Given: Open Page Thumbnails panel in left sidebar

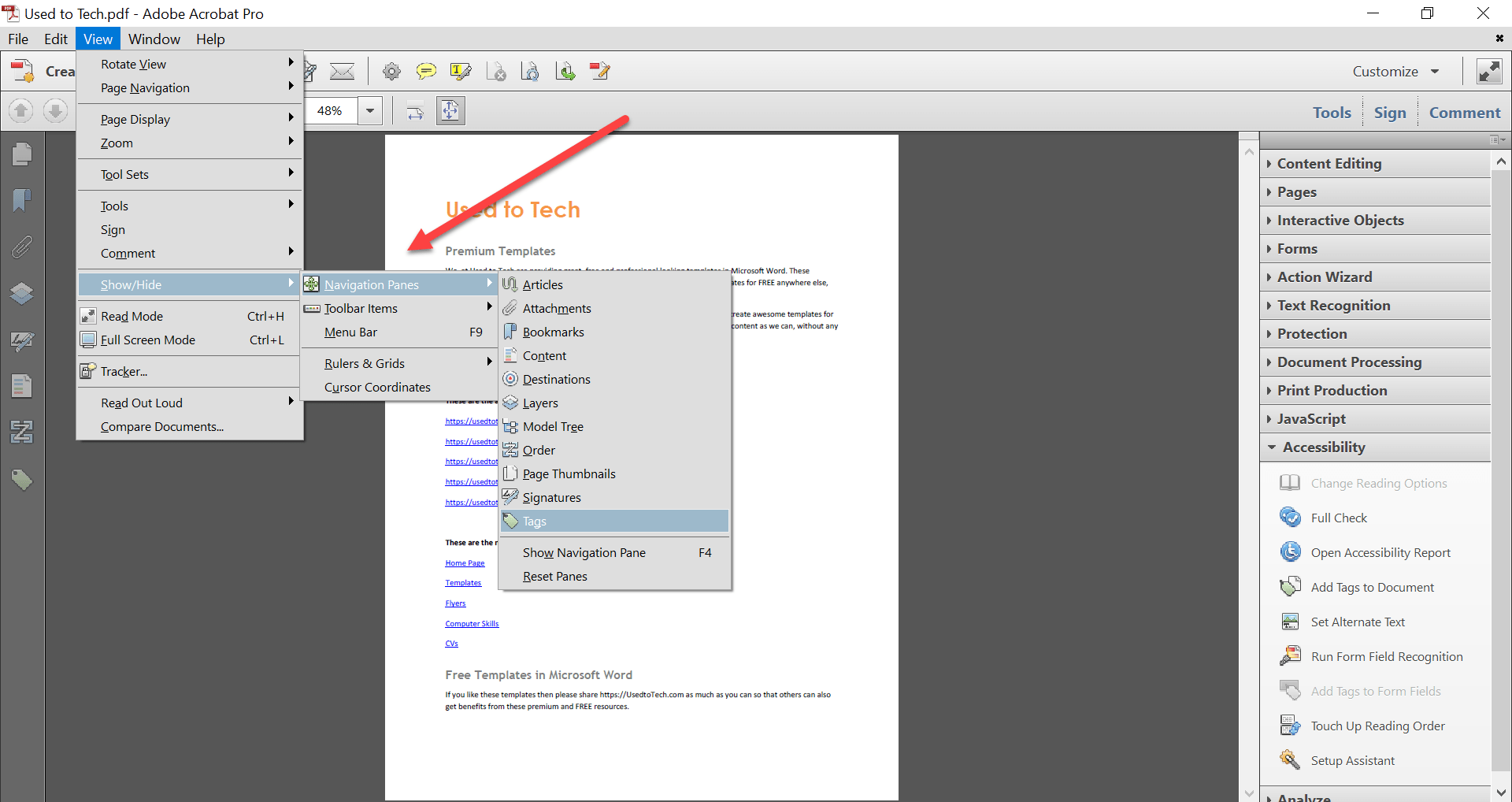Looking at the screenshot, I should pos(22,154).
